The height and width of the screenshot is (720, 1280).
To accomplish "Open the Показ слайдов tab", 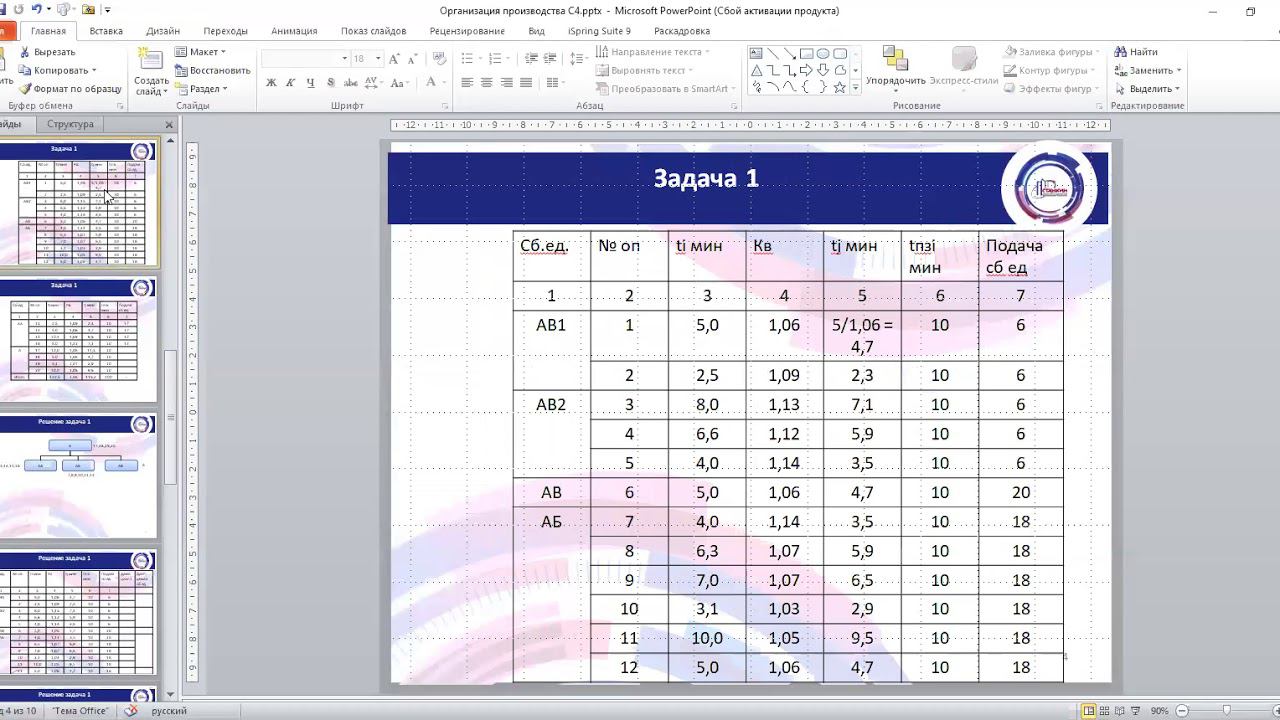I will point(373,31).
